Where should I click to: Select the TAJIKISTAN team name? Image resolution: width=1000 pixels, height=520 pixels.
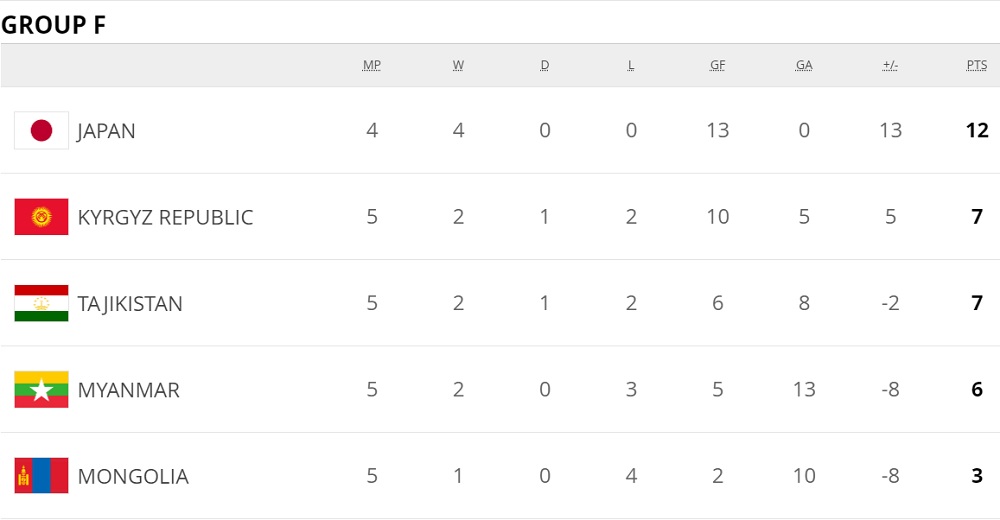pos(130,304)
